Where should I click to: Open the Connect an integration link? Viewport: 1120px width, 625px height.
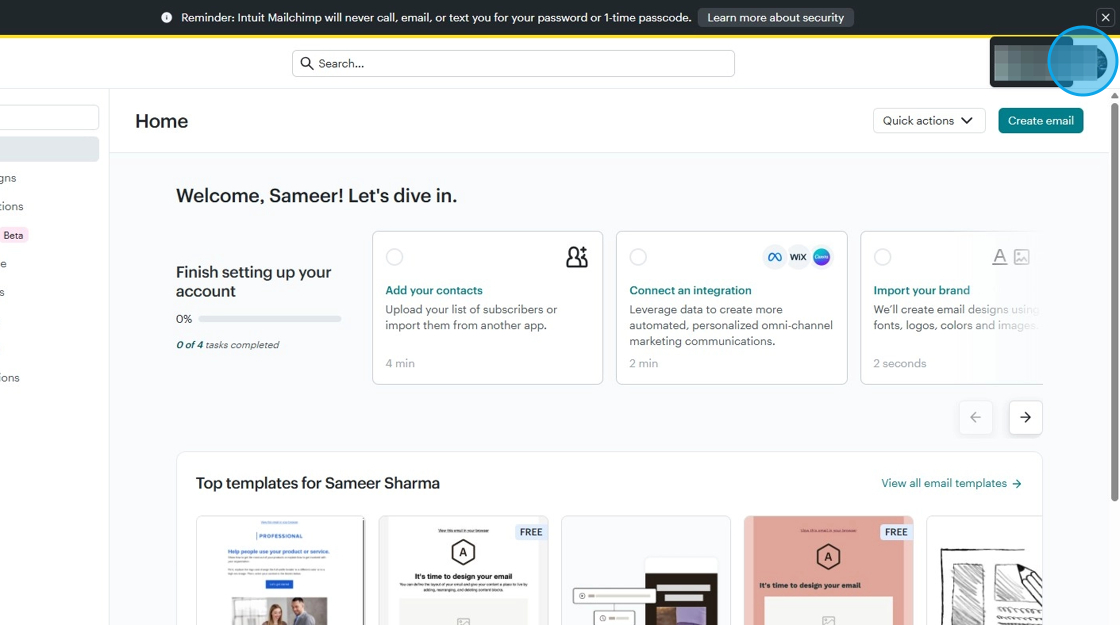coord(690,290)
